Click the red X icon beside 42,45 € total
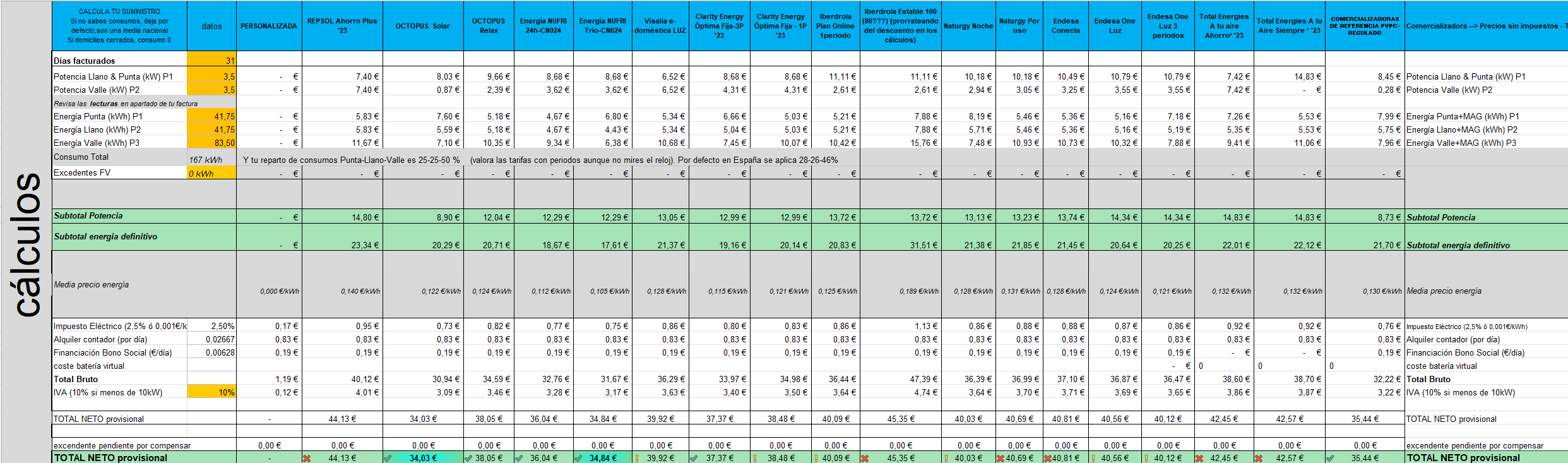Image resolution: width=1568 pixels, height=463 pixels. click(1199, 458)
